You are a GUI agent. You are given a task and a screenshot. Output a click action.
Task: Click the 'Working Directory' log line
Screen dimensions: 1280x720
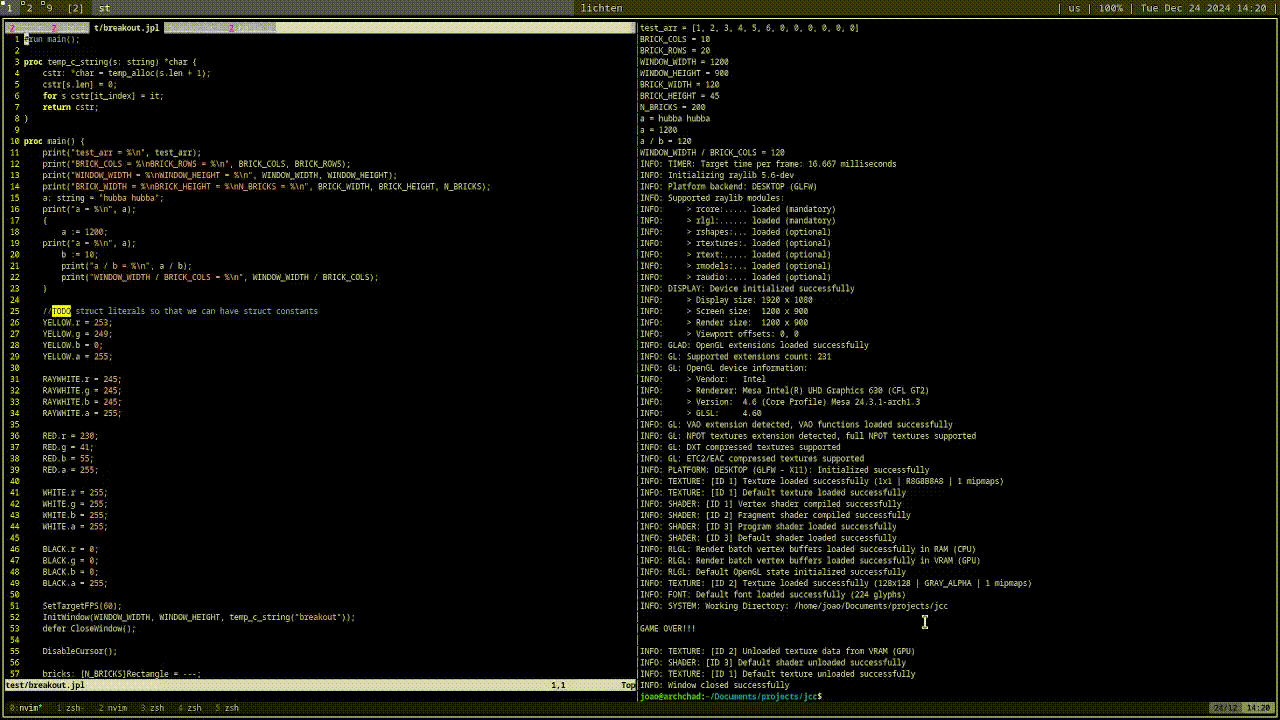click(x=794, y=606)
